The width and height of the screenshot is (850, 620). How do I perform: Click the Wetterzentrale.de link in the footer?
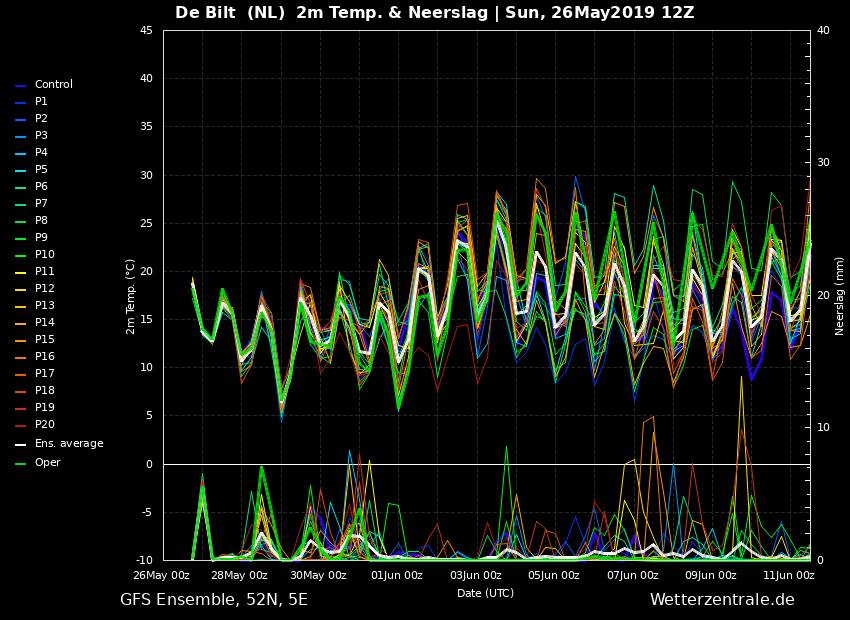pyautogui.click(x=721, y=600)
